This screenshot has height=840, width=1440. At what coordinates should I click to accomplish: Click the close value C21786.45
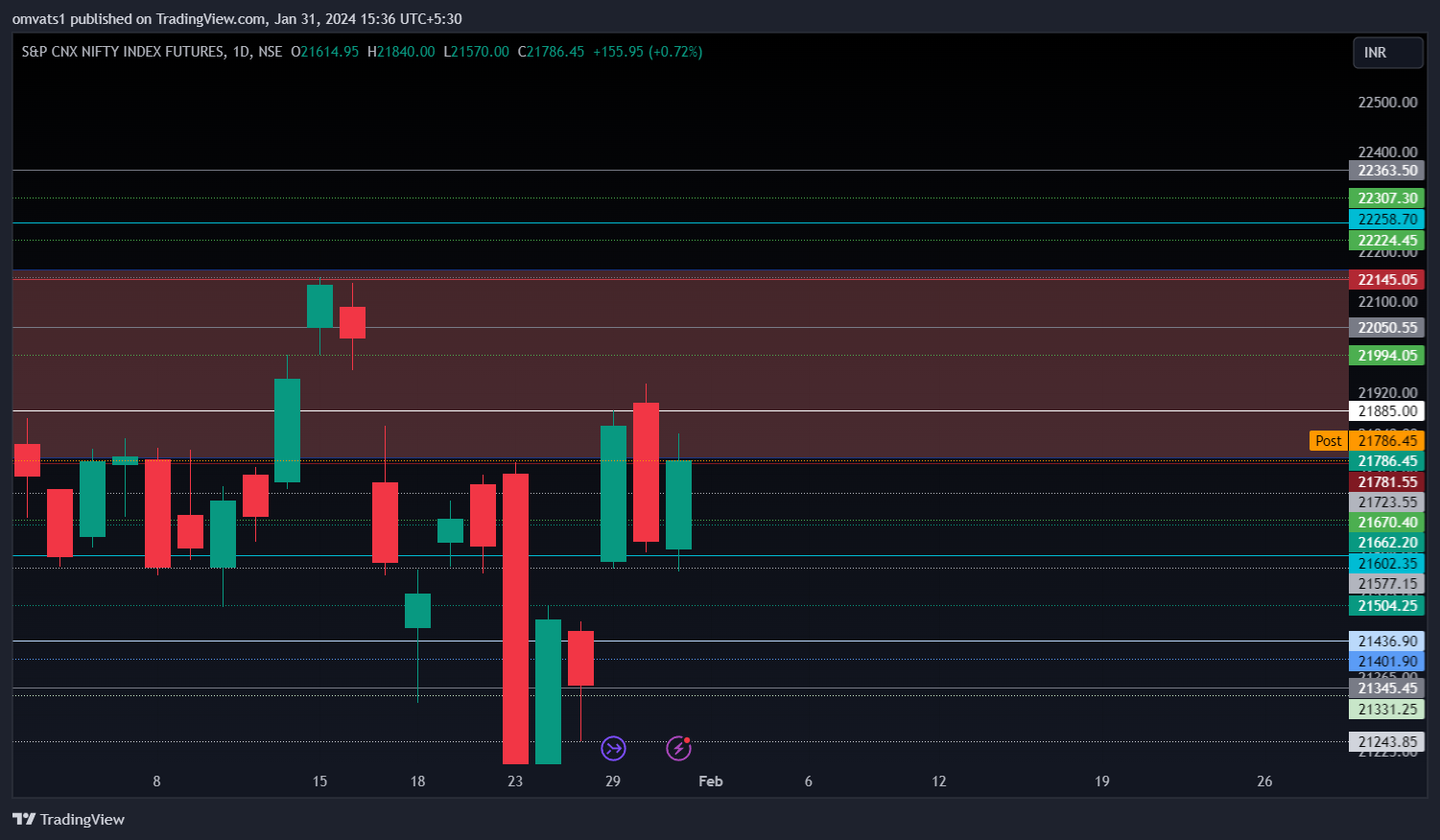[x=552, y=52]
